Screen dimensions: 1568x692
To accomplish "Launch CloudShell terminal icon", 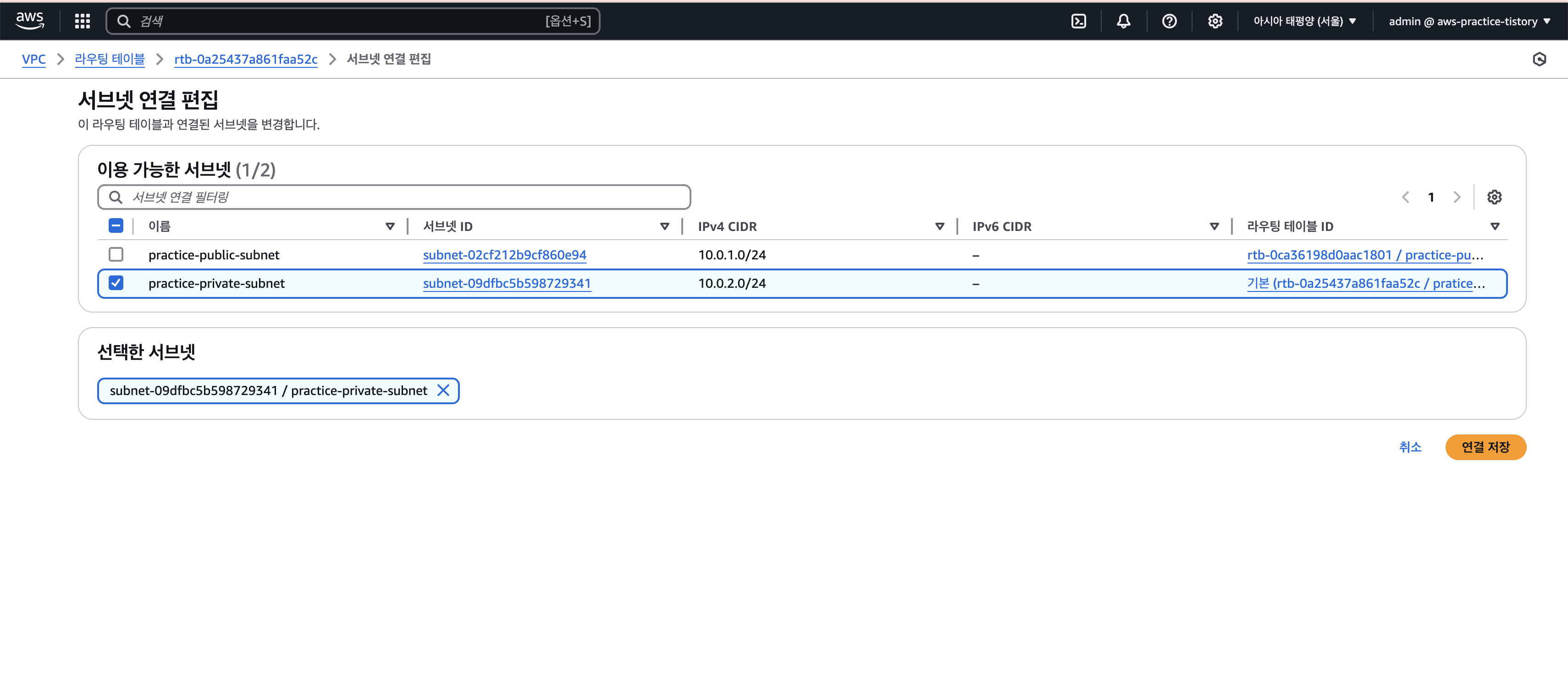I will click(1078, 21).
